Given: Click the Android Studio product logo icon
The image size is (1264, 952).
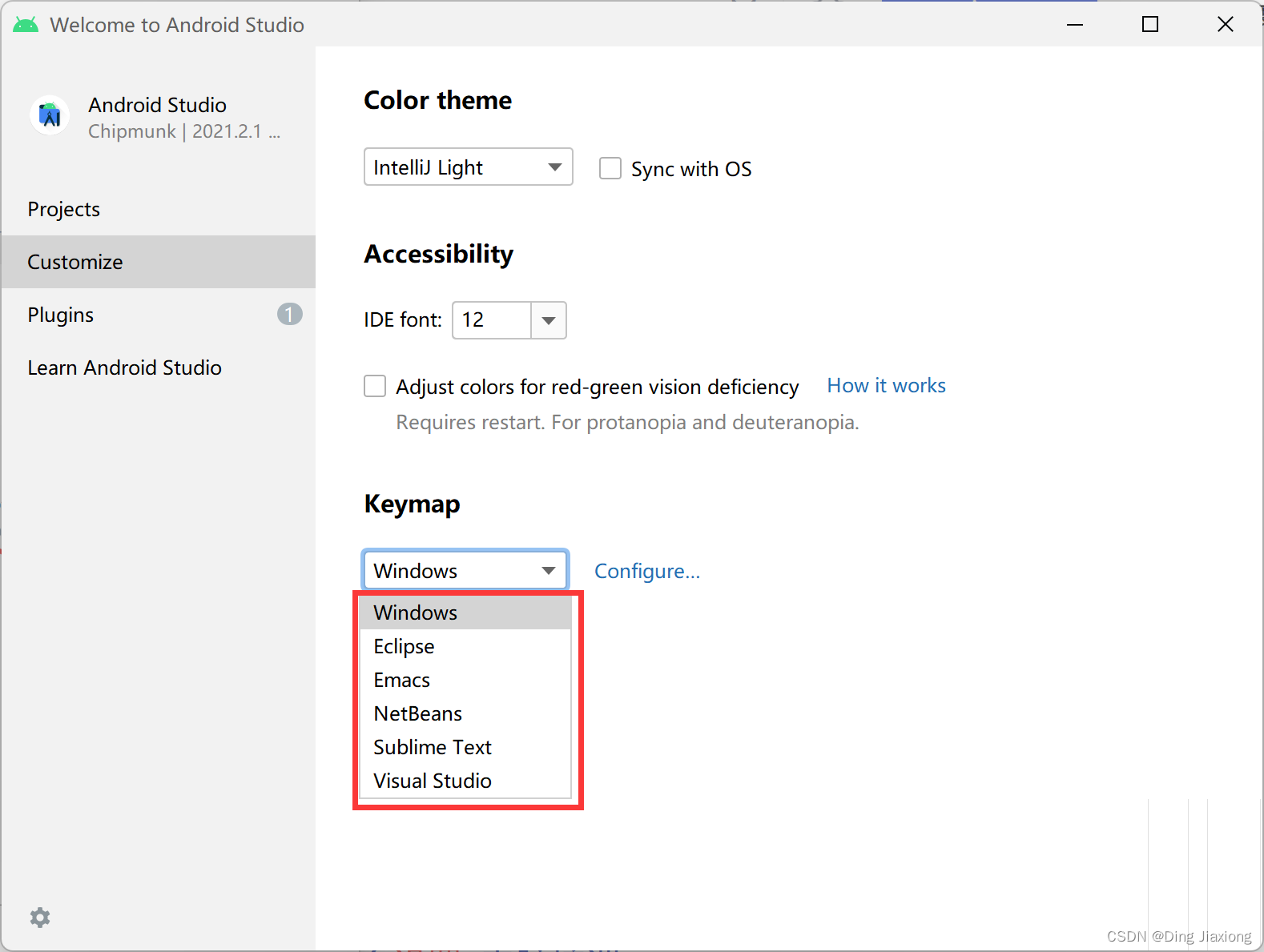Looking at the screenshot, I should pos(50,116).
